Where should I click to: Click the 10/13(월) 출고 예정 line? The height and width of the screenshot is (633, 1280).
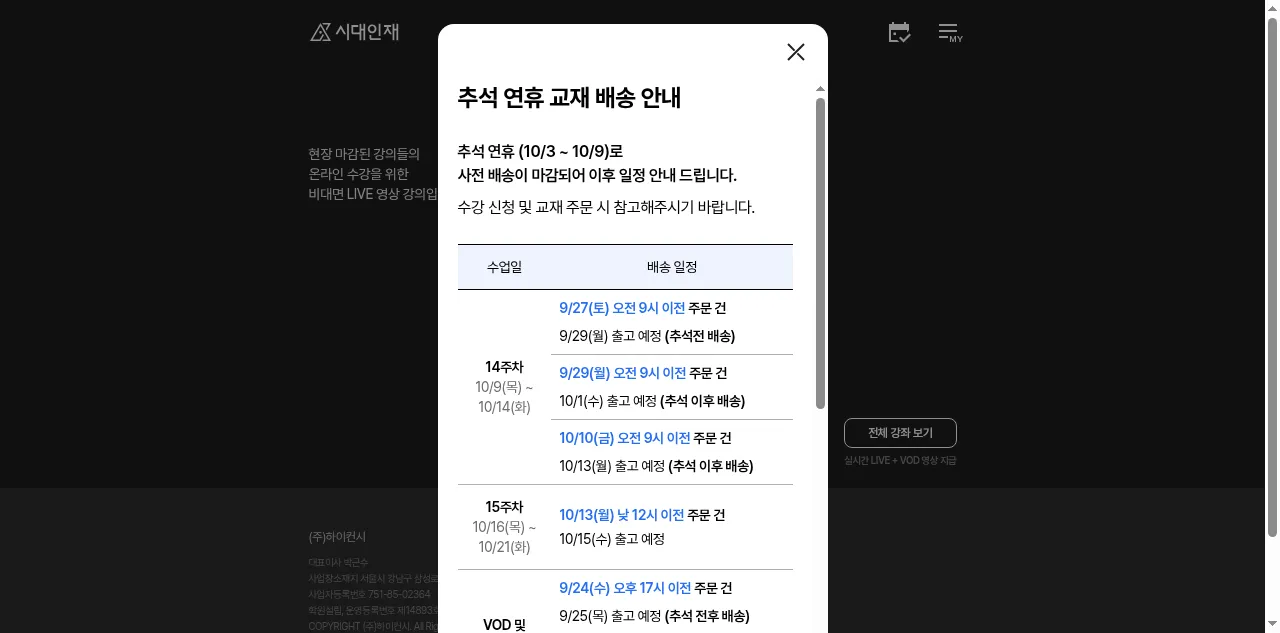[x=656, y=466]
